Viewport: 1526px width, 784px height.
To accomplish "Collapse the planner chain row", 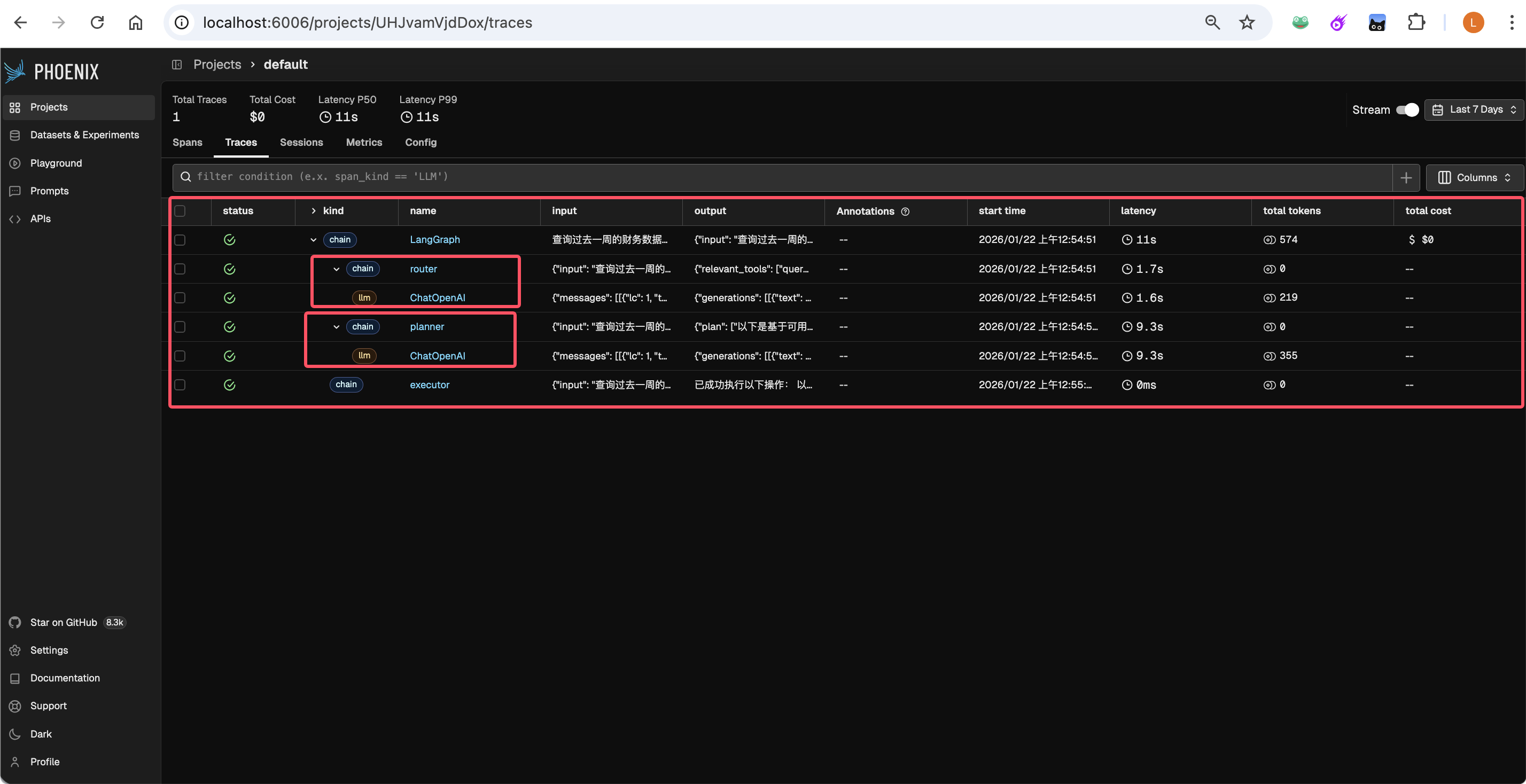I will click(x=337, y=327).
